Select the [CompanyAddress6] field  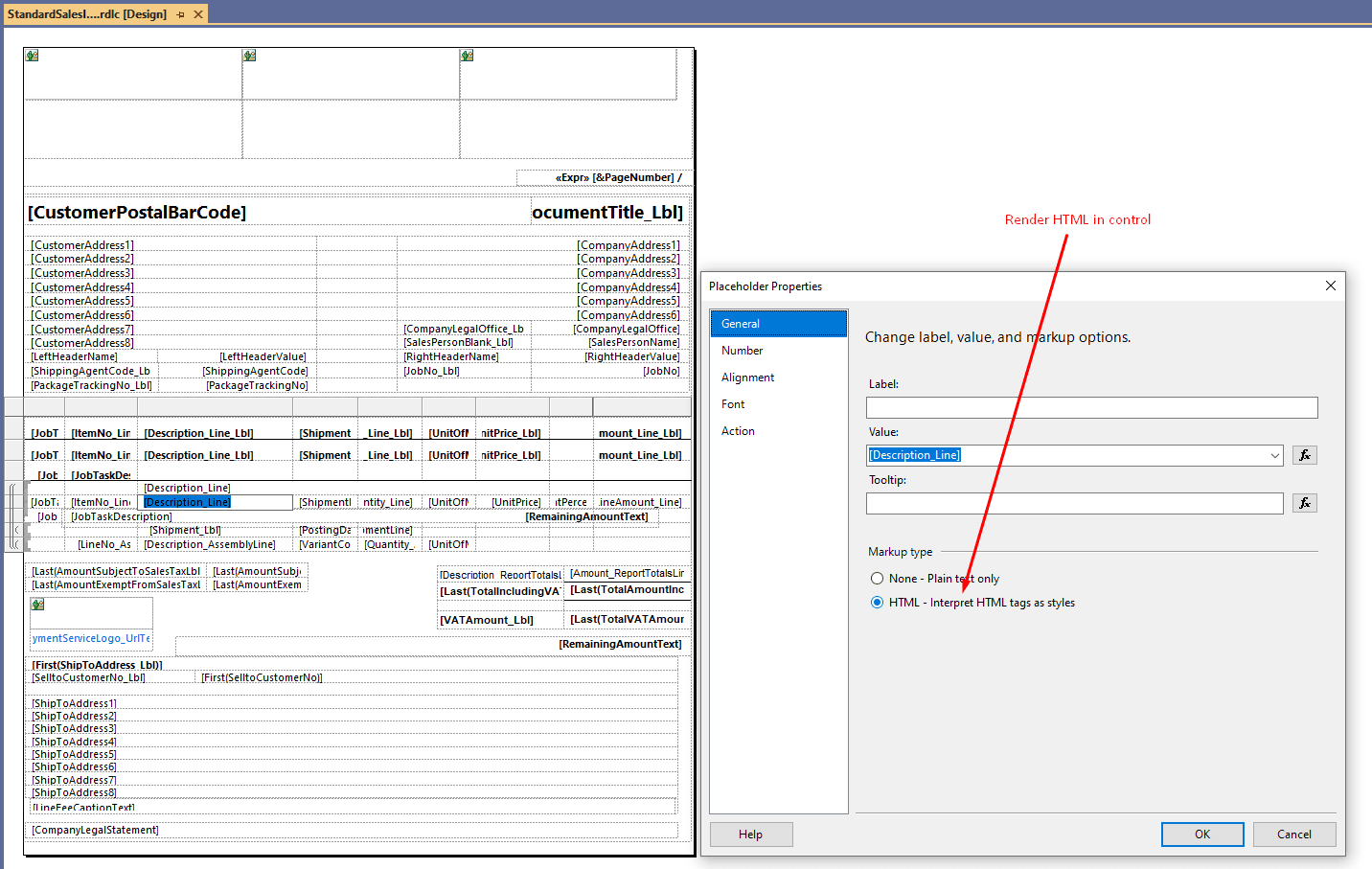pyautogui.click(x=628, y=315)
